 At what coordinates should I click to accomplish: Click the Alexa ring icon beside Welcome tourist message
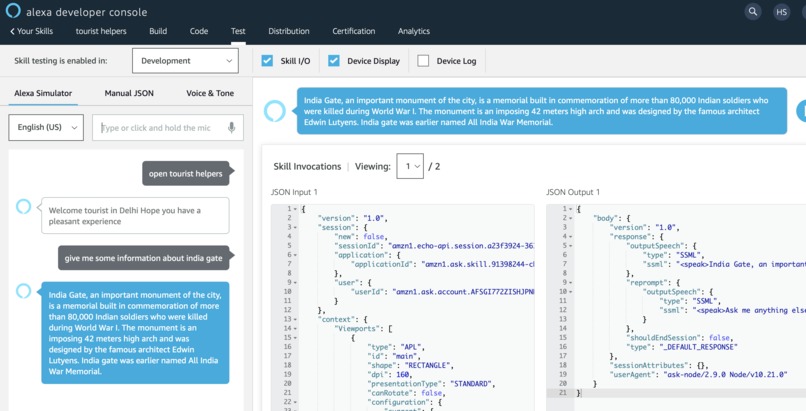24,207
